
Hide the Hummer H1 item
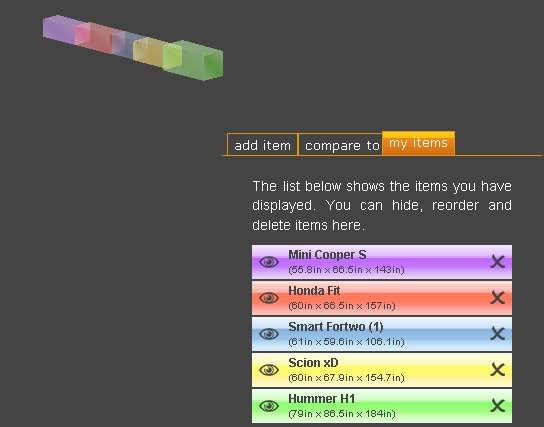click(269, 406)
